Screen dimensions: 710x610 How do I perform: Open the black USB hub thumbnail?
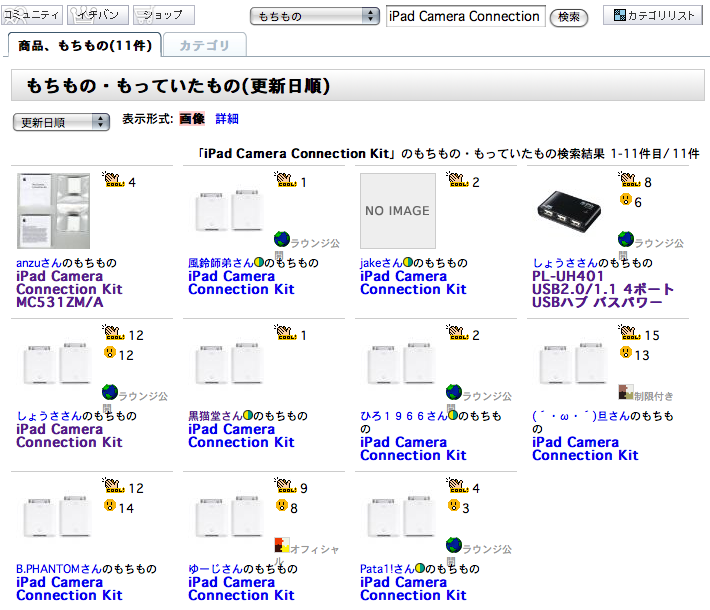click(x=569, y=211)
